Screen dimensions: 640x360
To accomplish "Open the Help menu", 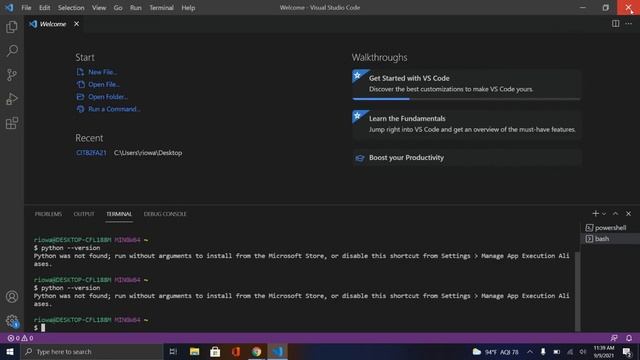I will pyautogui.click(x=188, y=8).
